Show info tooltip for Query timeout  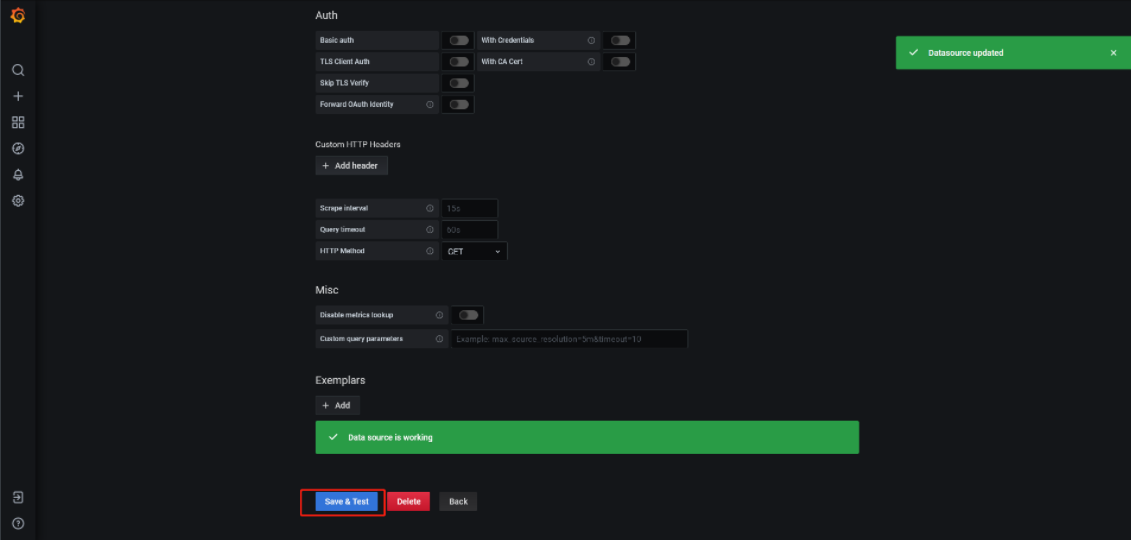pyautogui.click(x=430, y=230)
